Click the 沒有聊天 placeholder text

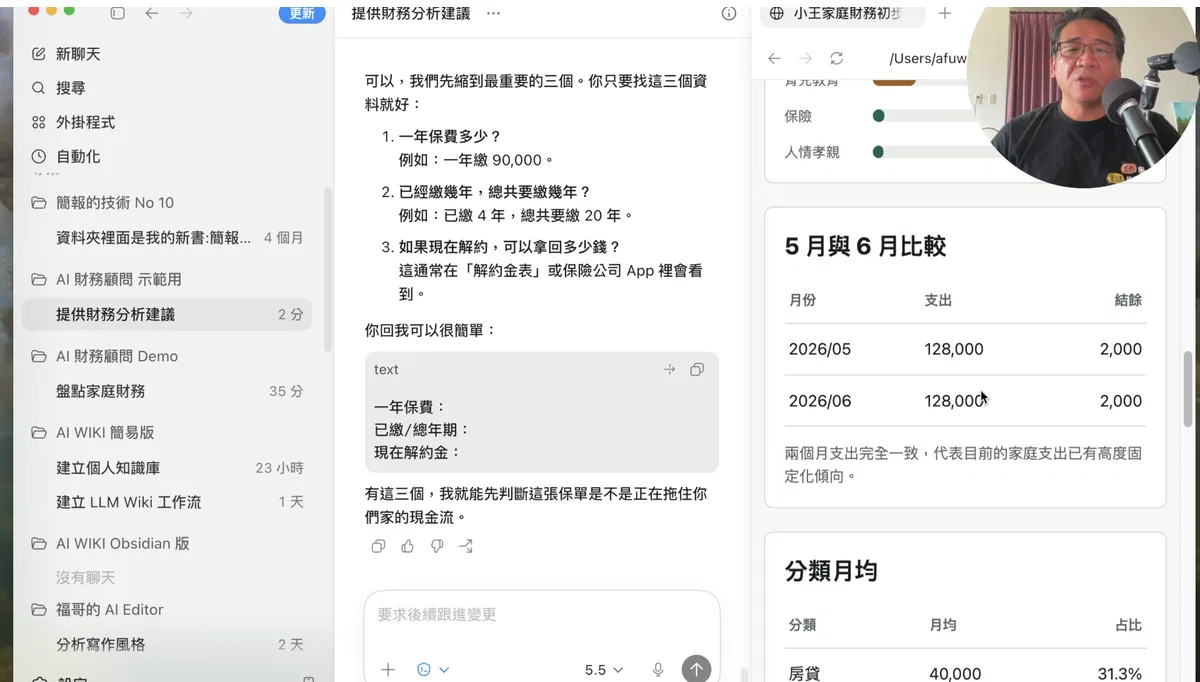click(86, 578)
